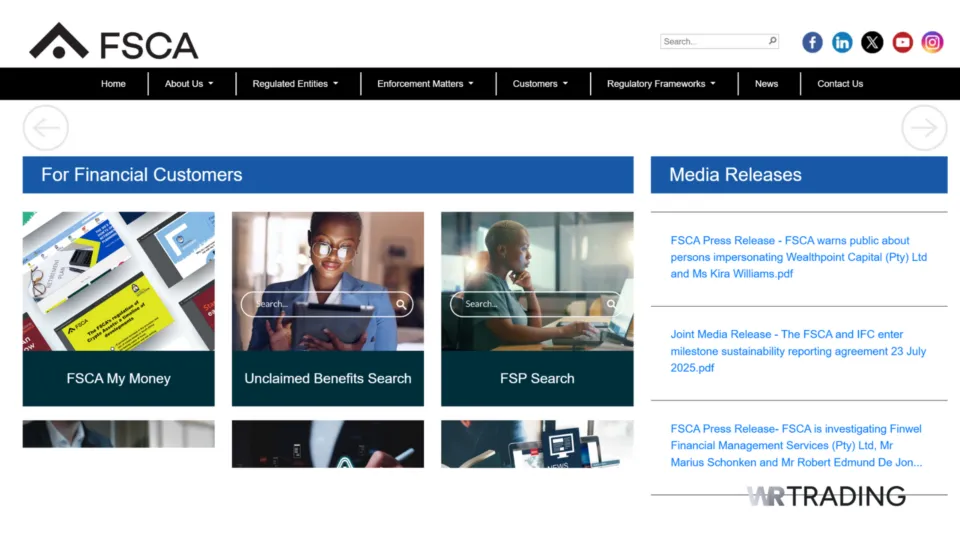Open the Contact Us menu item

coord(840,84)
